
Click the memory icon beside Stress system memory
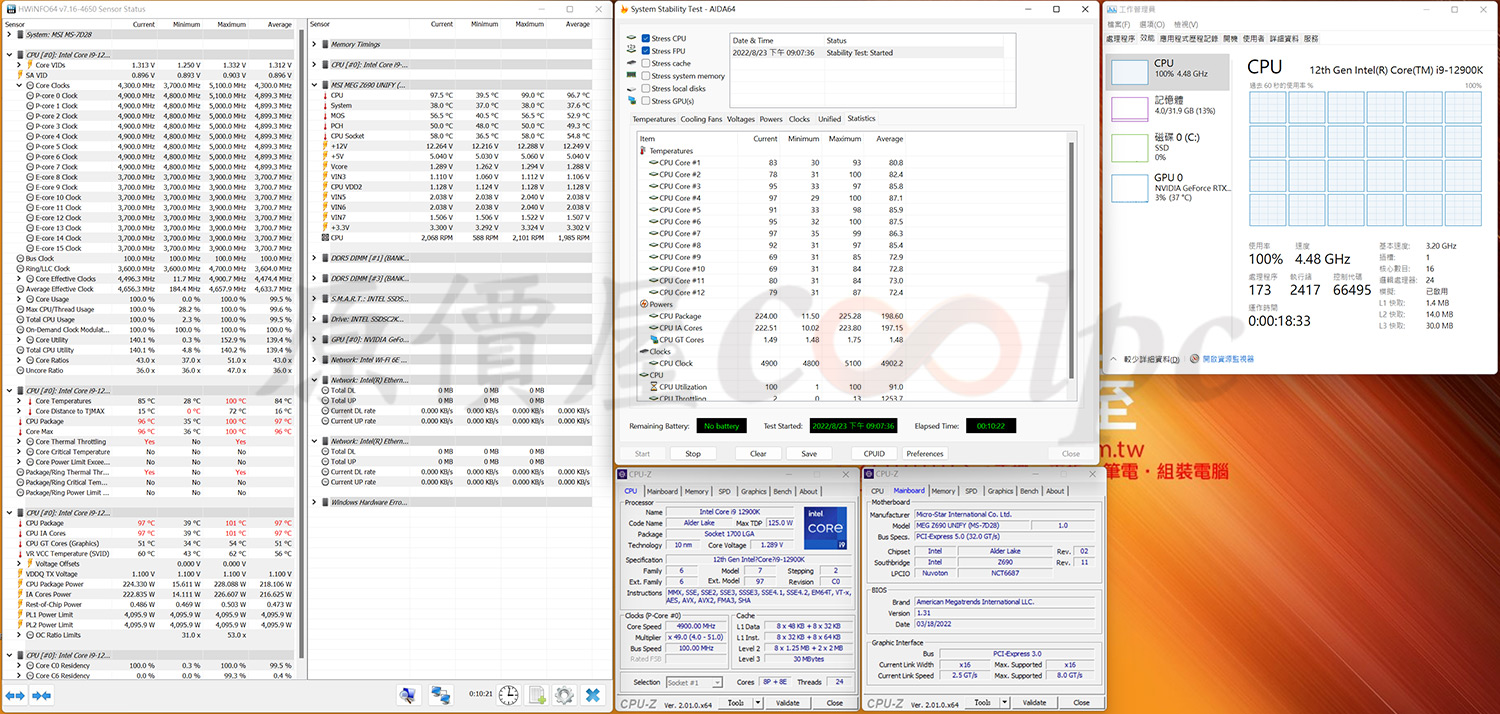coord(631,76)
